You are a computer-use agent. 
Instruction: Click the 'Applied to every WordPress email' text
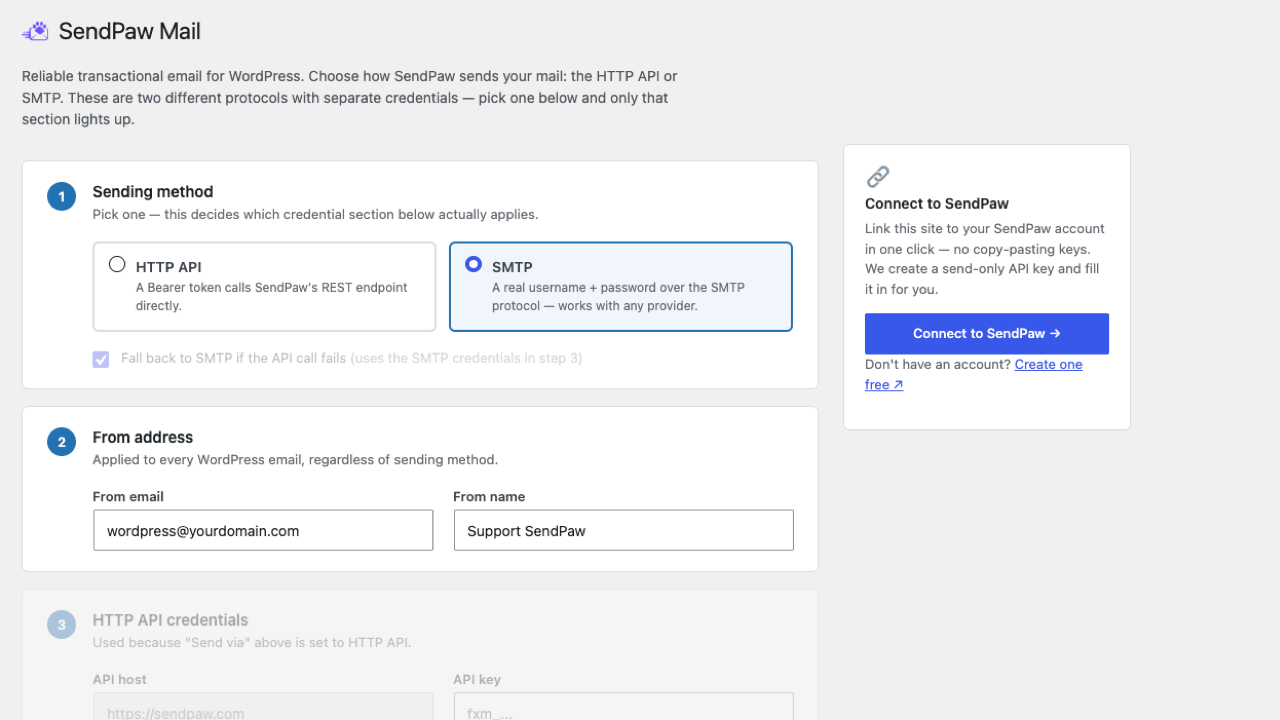tap(295, 460)
